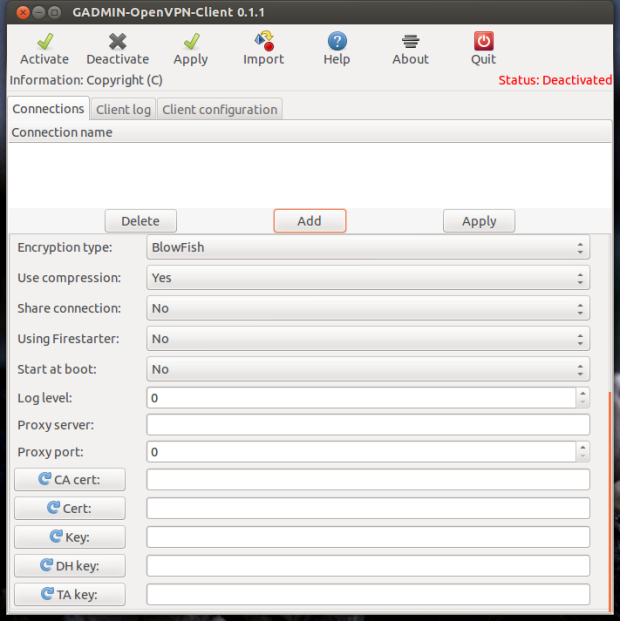Screen dimensions: 620x621
Task: Close window with red title button
Action: 23,13
